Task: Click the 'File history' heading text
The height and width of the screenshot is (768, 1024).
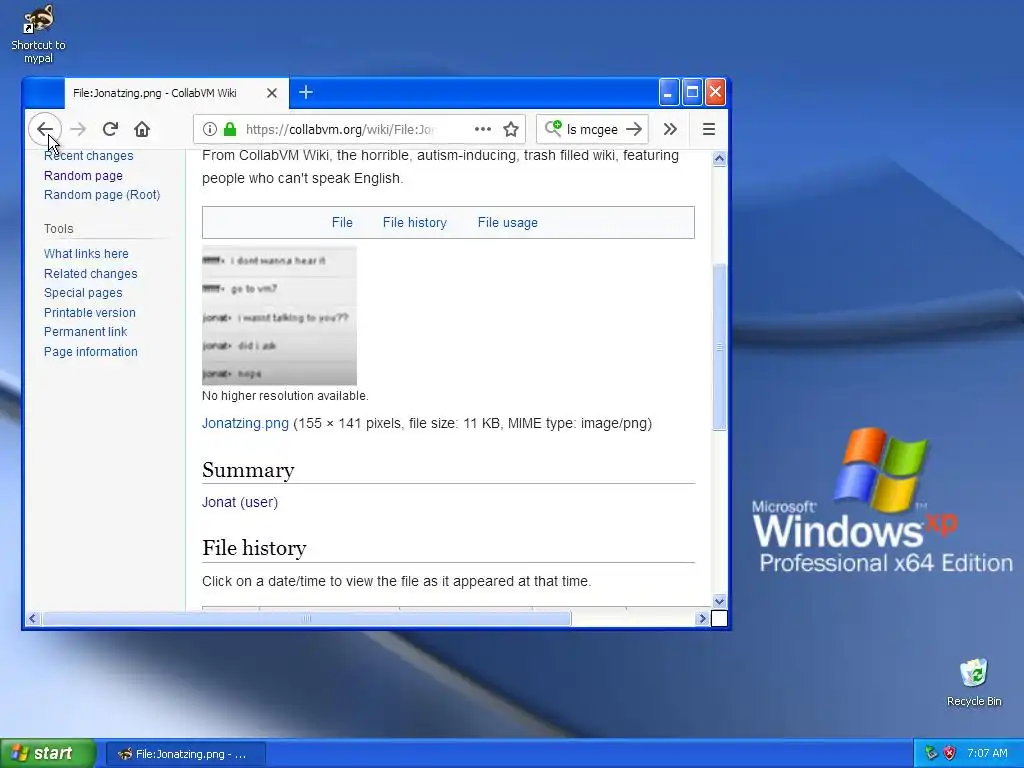Action: 254,548
